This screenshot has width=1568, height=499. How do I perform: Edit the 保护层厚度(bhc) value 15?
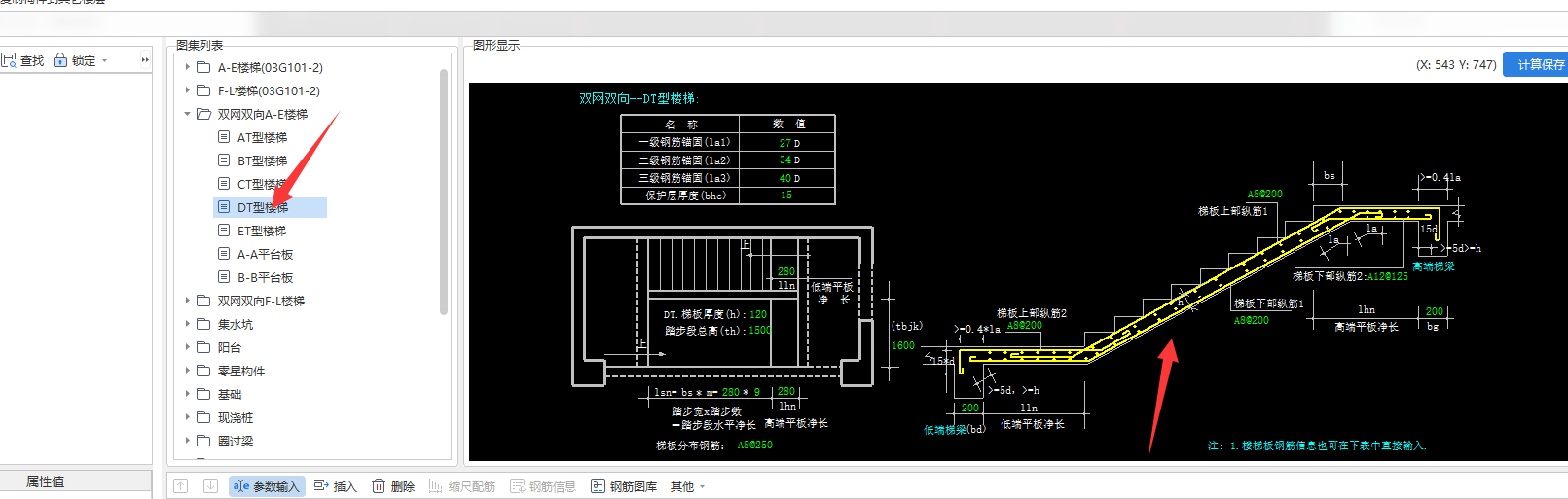click(x=786, y=196)
